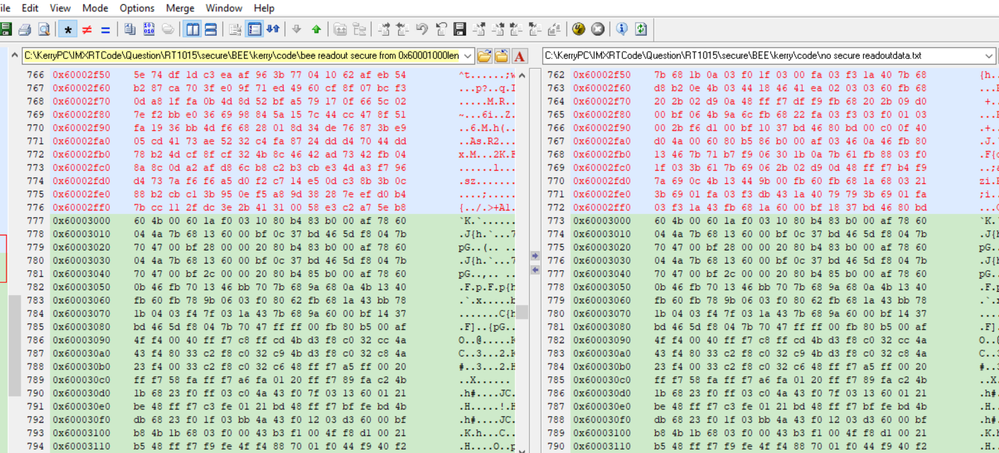This screenshot has width=999, height=453.
Task: Click the center right-pointing merge arrow
Action: (x=535, y=255)
